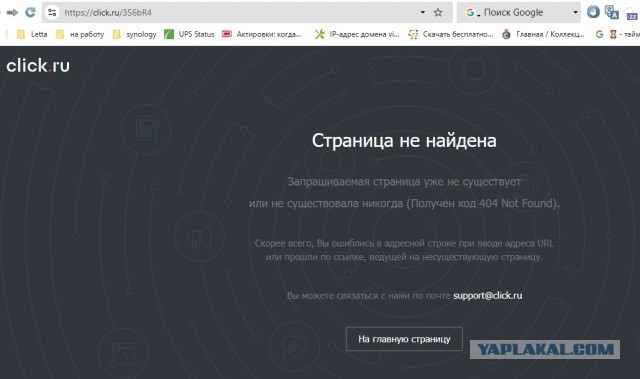Image resolution: width=640 pixels, height=379 pixels.
Task: Open the «Скачать бесплатно» bookmark
Action: (x=451, y=34)
